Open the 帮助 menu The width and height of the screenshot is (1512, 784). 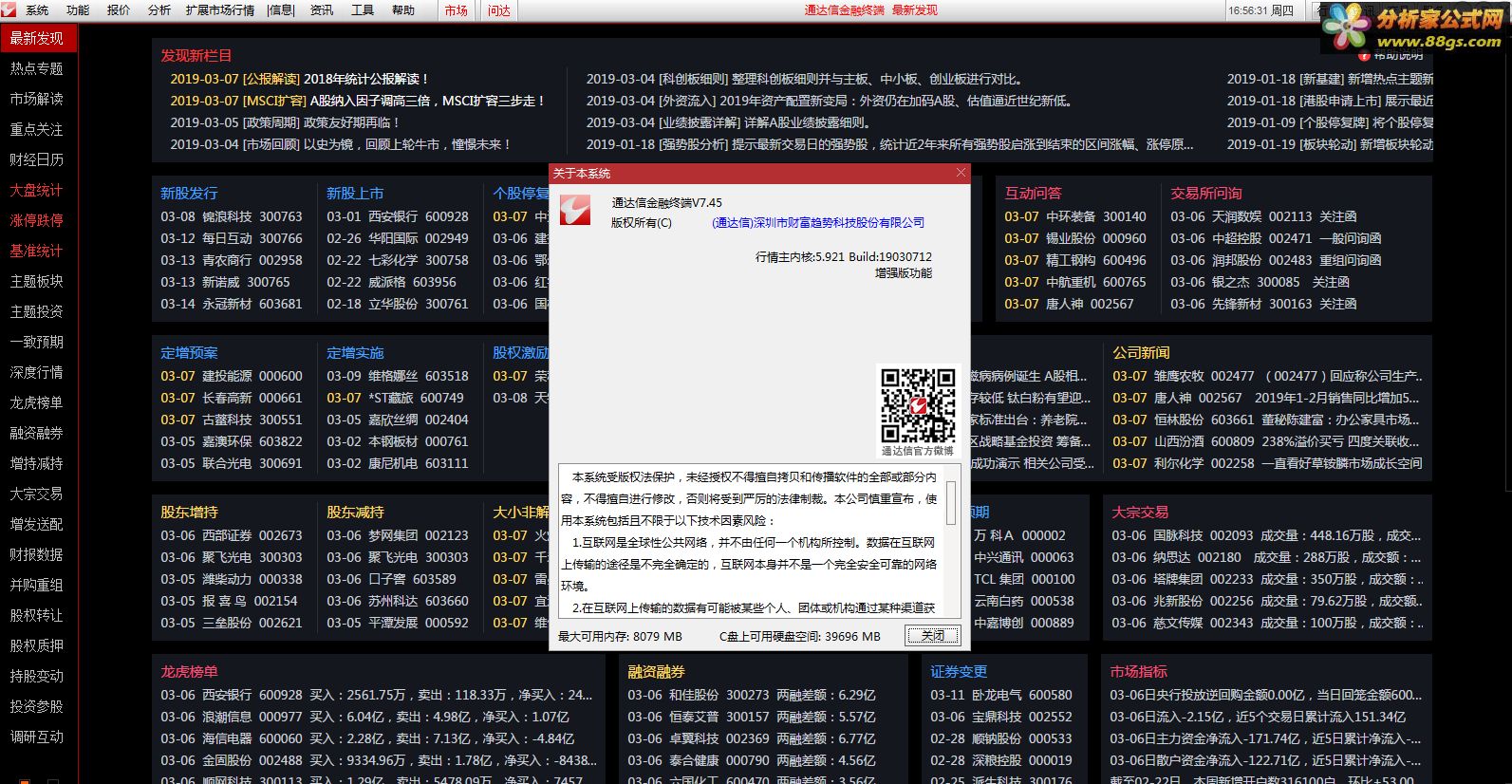pyautogui.click(x=403, y=9)
